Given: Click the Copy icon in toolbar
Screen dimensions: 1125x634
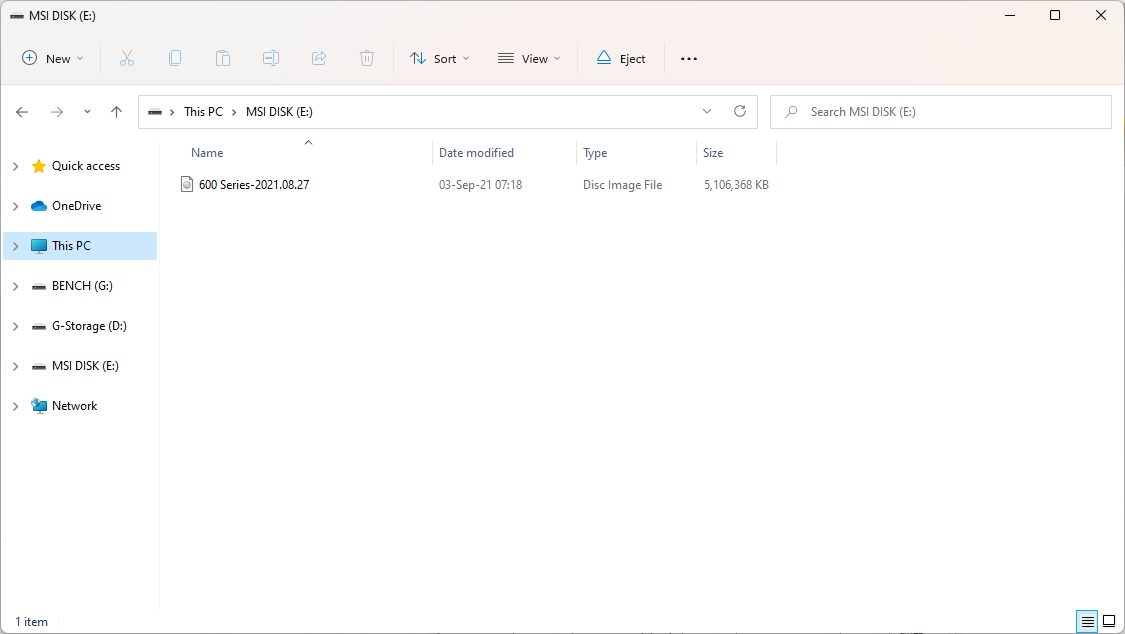Looking at the screenshot, I should [175, 59].
